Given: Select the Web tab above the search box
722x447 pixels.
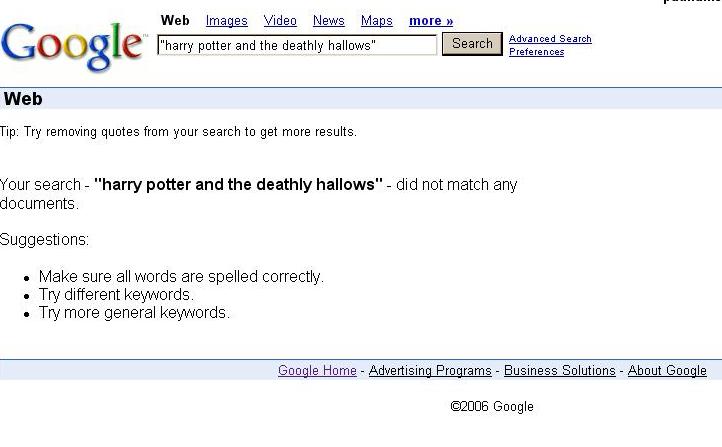Looking at the screenshot, I should click(175, 20).
